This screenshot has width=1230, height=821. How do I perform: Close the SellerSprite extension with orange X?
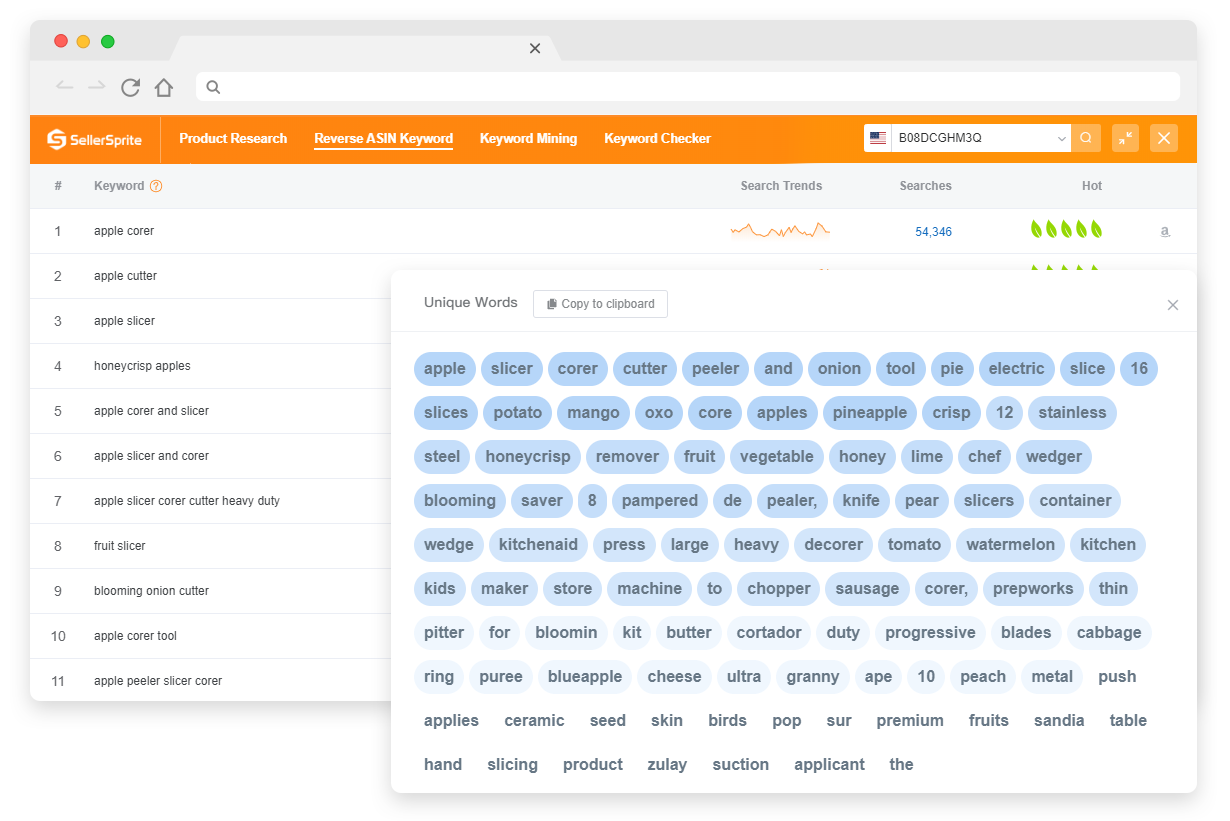[1163, 138]
